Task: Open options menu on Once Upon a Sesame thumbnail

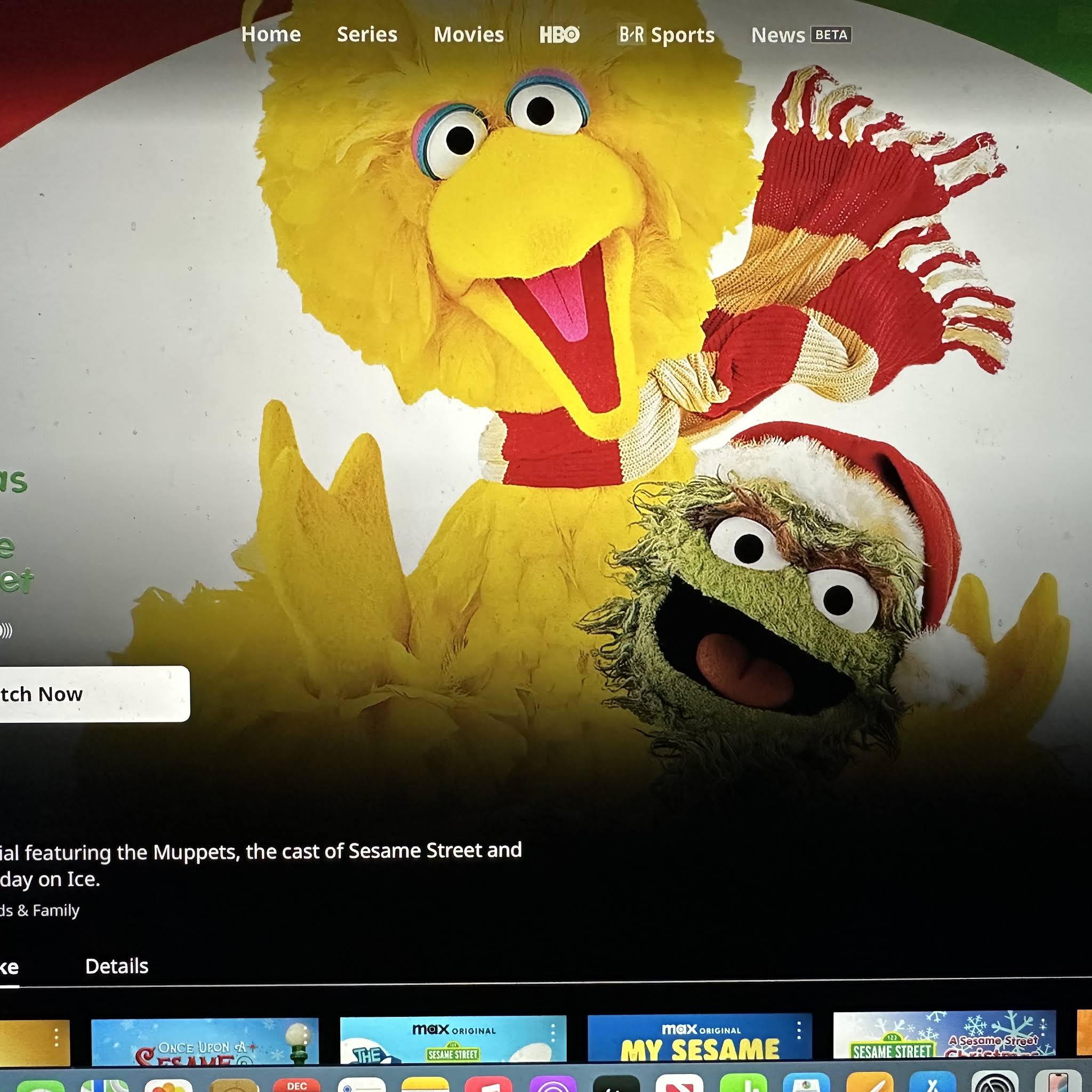Action: coord(306,1036)
